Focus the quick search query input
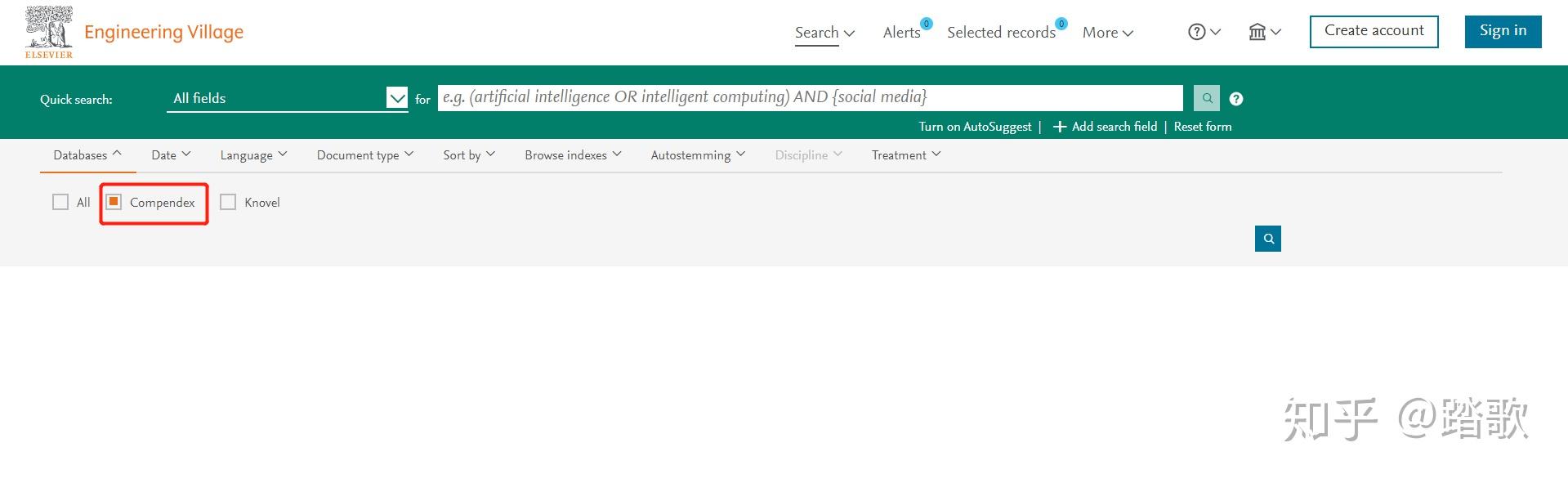 pyautogui.click(x=810, y=97)
